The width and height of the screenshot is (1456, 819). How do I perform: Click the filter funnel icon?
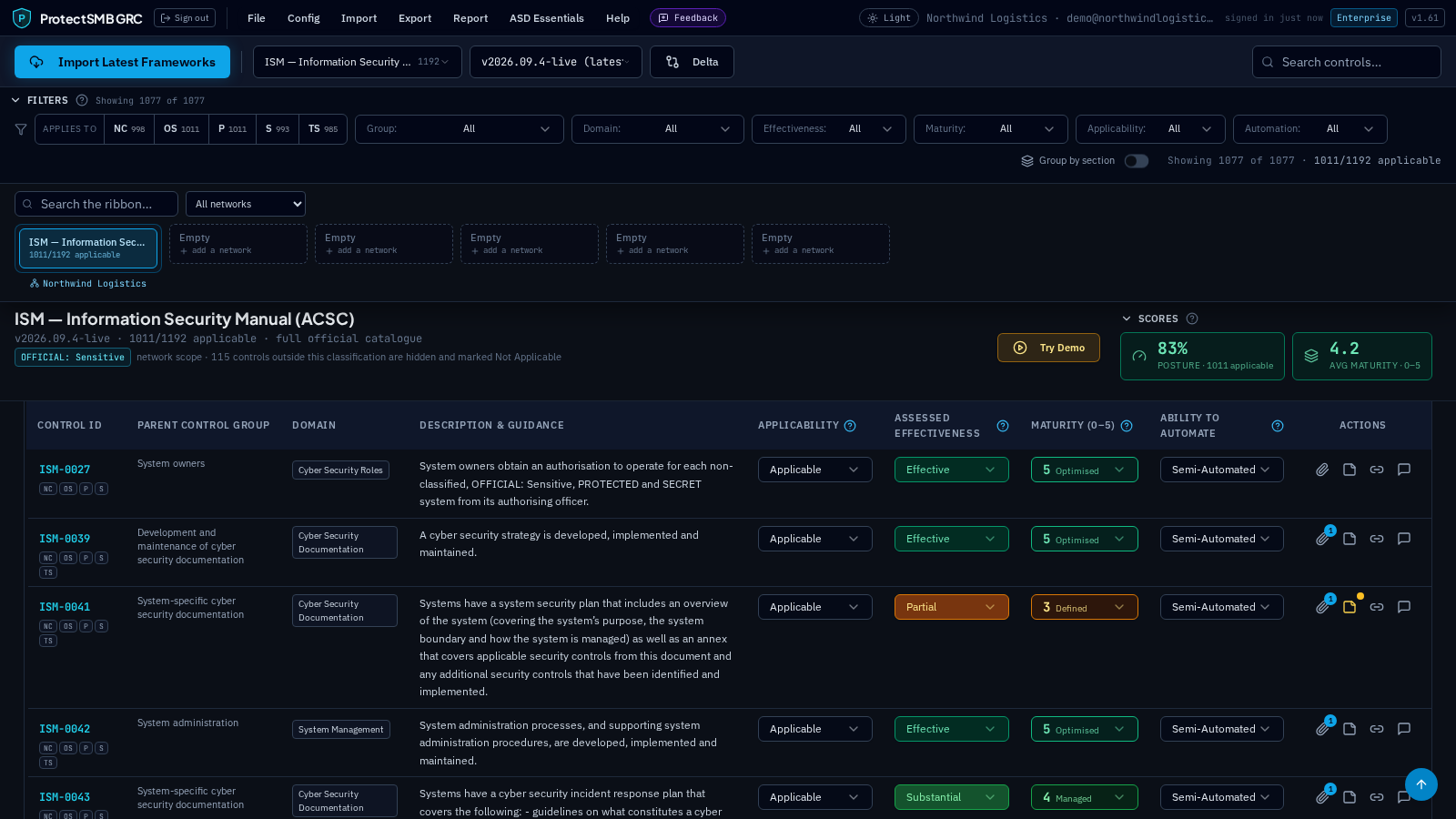21,129
